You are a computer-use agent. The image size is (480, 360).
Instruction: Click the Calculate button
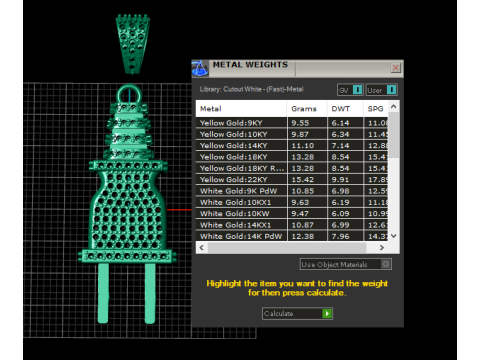[x=297, y=313]
